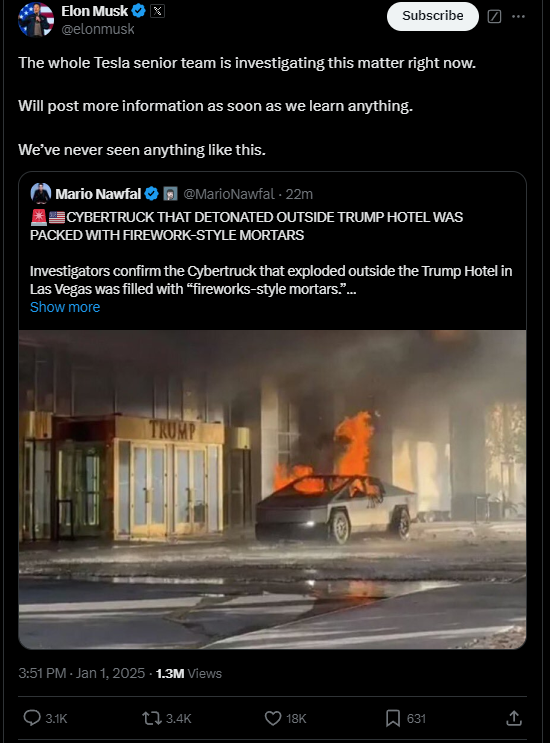Subscribe to Elon Musk
The image size is (550, 743).
tap(433, 16)
